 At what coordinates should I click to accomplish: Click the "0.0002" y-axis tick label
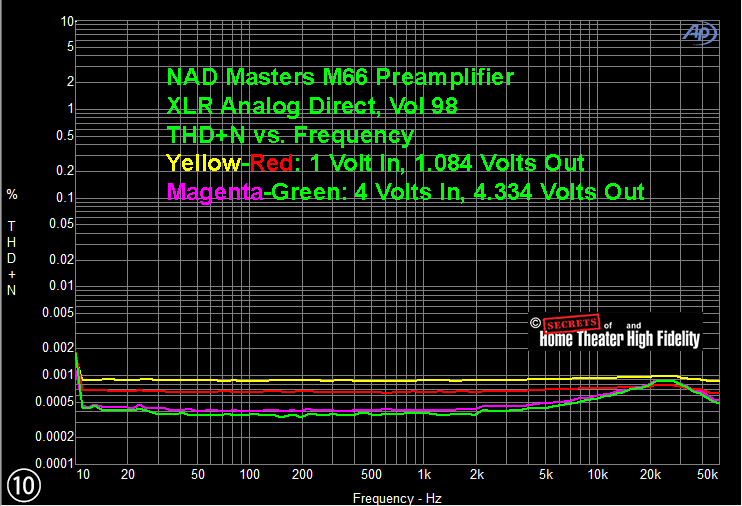tap(55, 436)
